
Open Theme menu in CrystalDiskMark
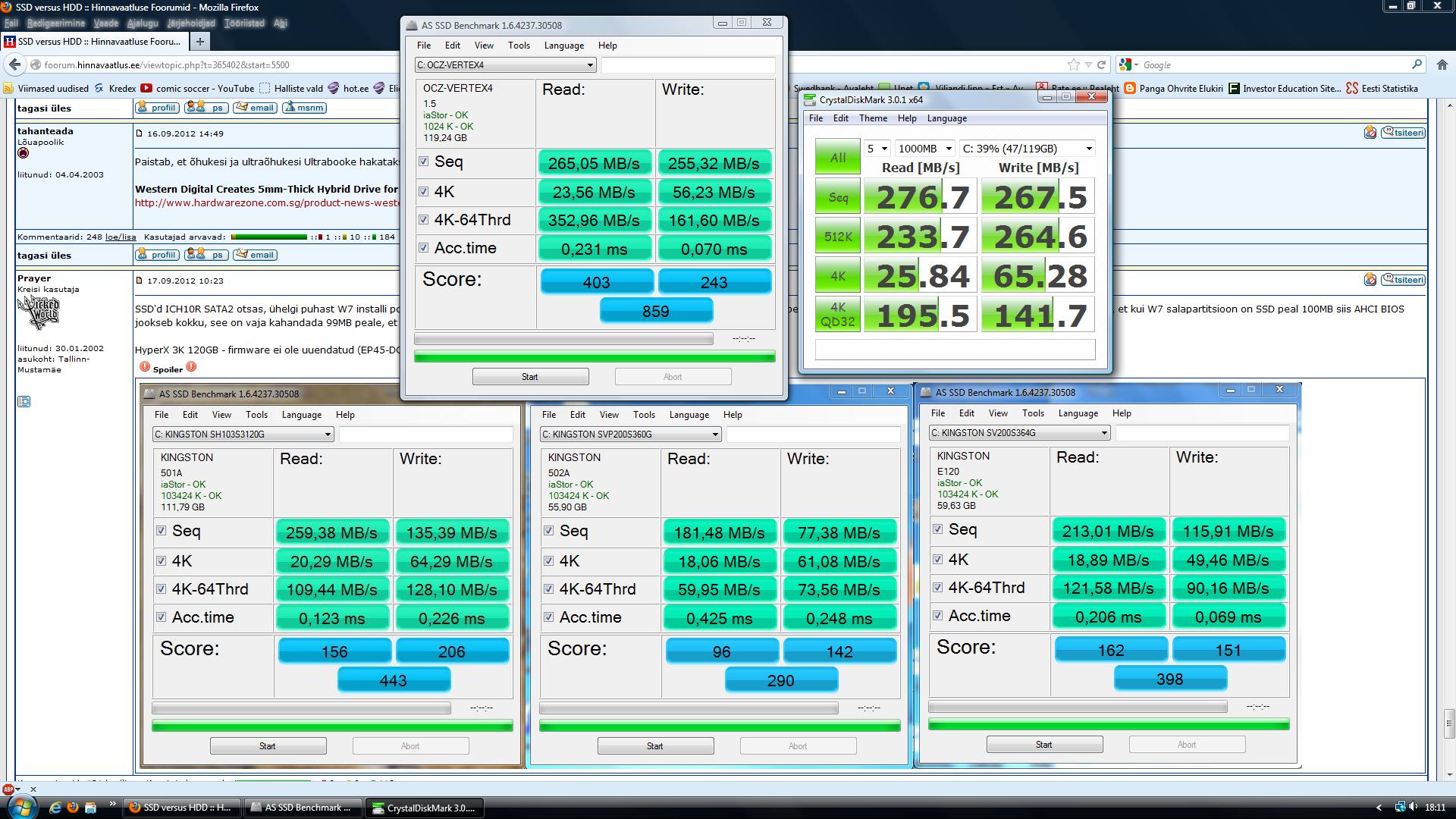pyautogui.click(x=873, y=118)
